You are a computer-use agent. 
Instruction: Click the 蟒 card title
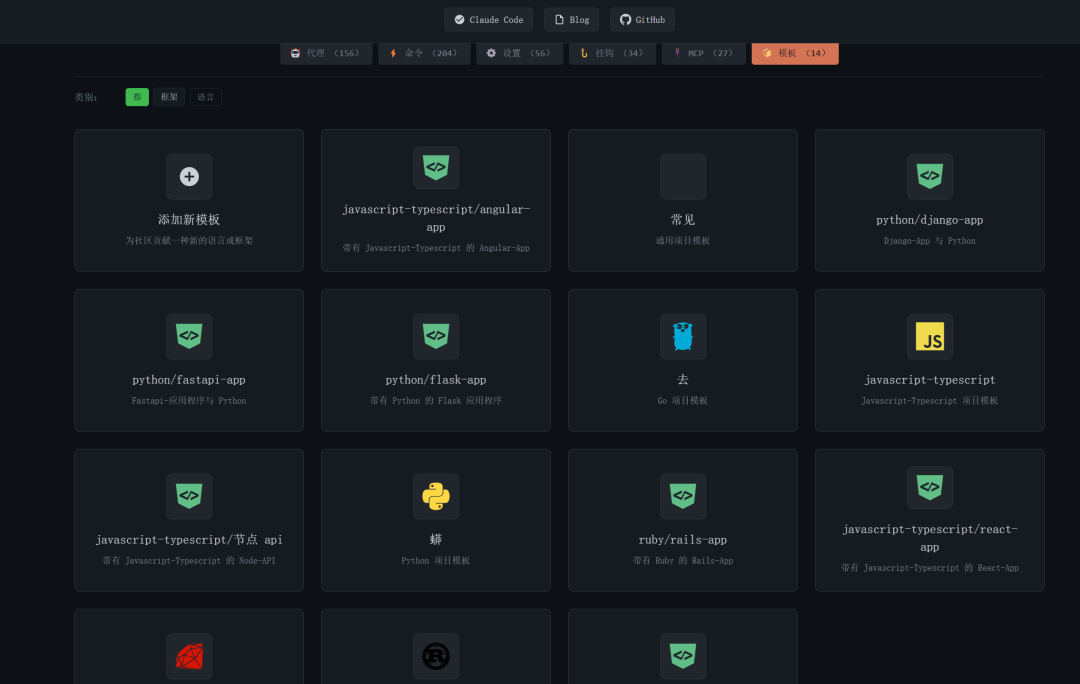click(436, 539)
